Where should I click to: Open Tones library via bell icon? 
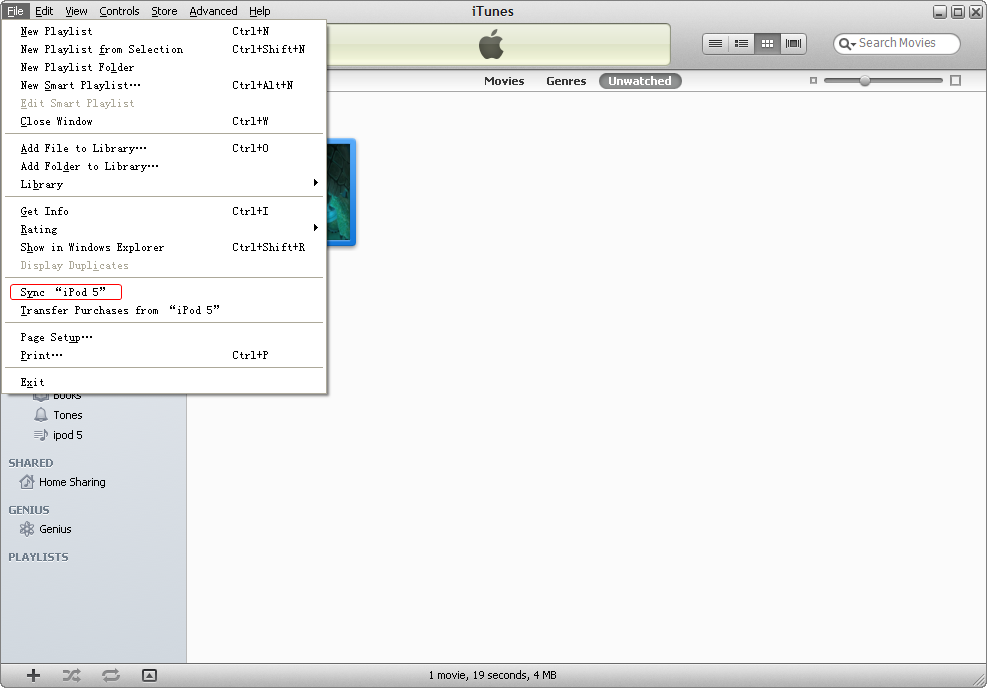[41, 415]
